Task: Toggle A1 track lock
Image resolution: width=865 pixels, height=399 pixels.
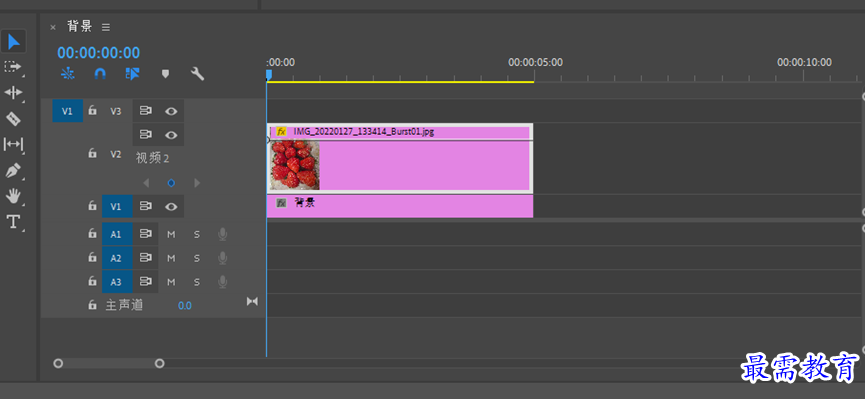Action: click(x=93, y=234)
